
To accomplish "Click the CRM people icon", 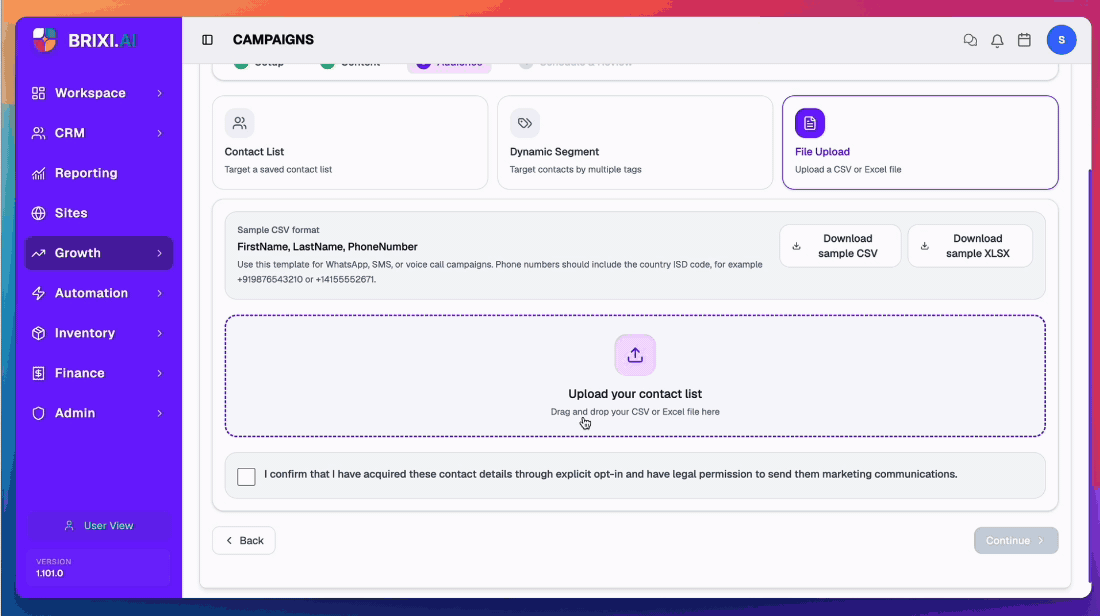I will tap(39, 133).
